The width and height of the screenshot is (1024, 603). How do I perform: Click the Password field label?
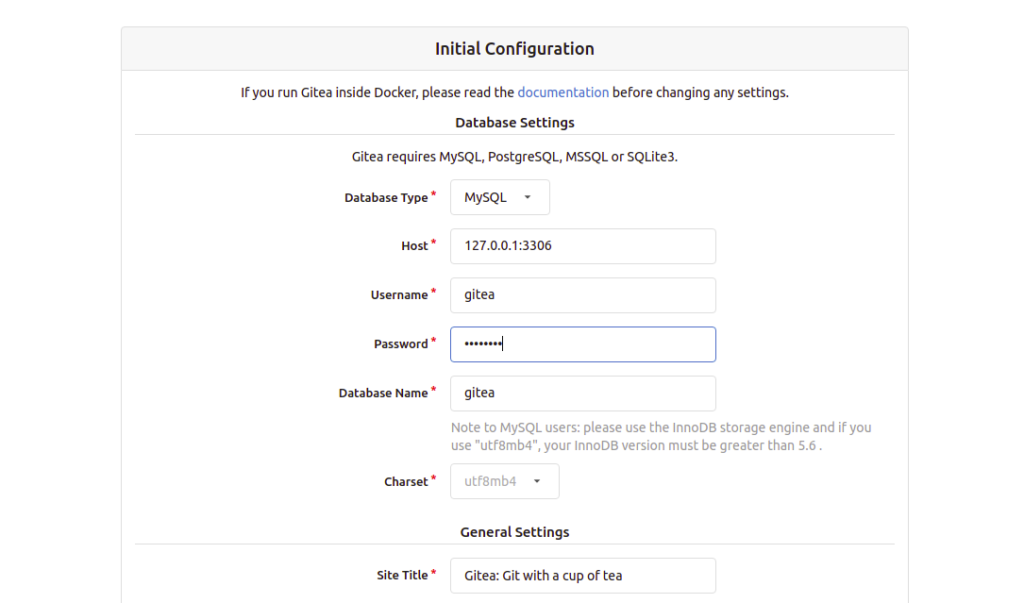(x=401, y=344)
